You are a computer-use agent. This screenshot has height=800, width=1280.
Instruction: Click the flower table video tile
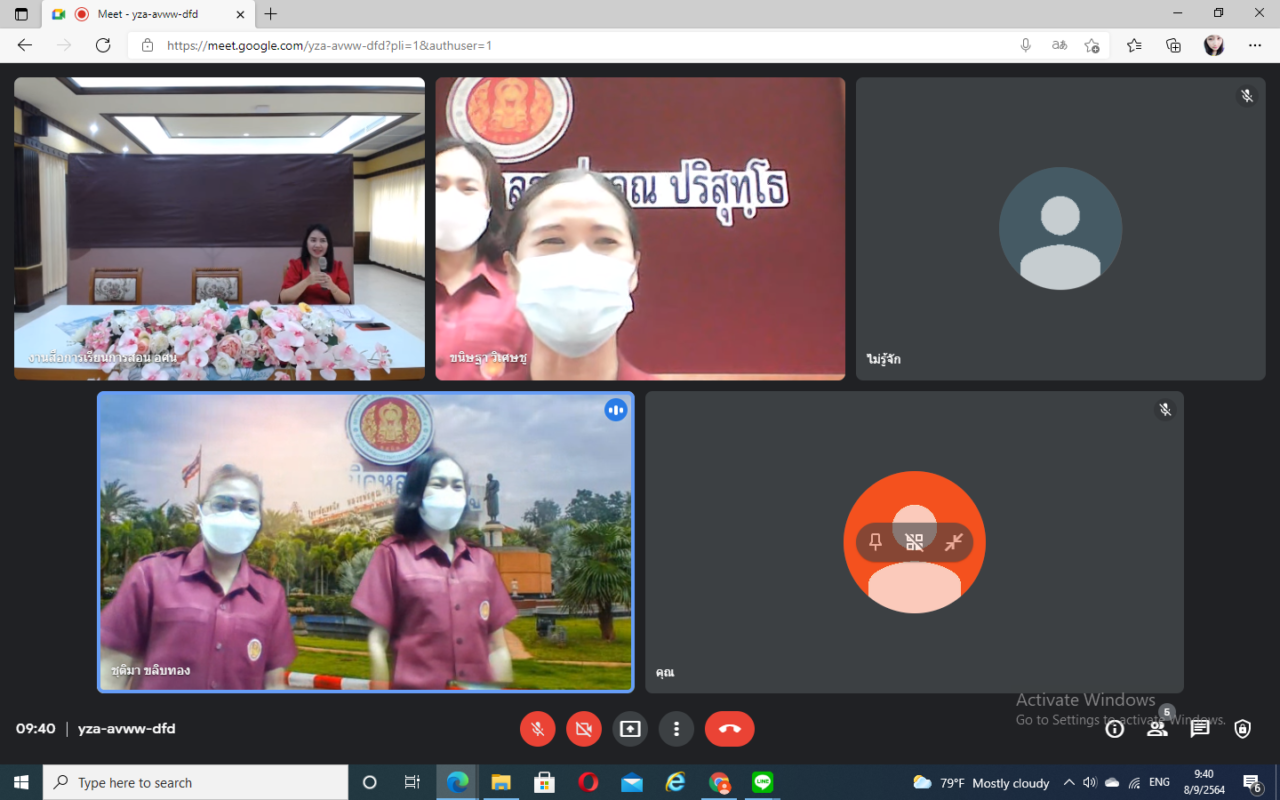(x=219, y=228)
